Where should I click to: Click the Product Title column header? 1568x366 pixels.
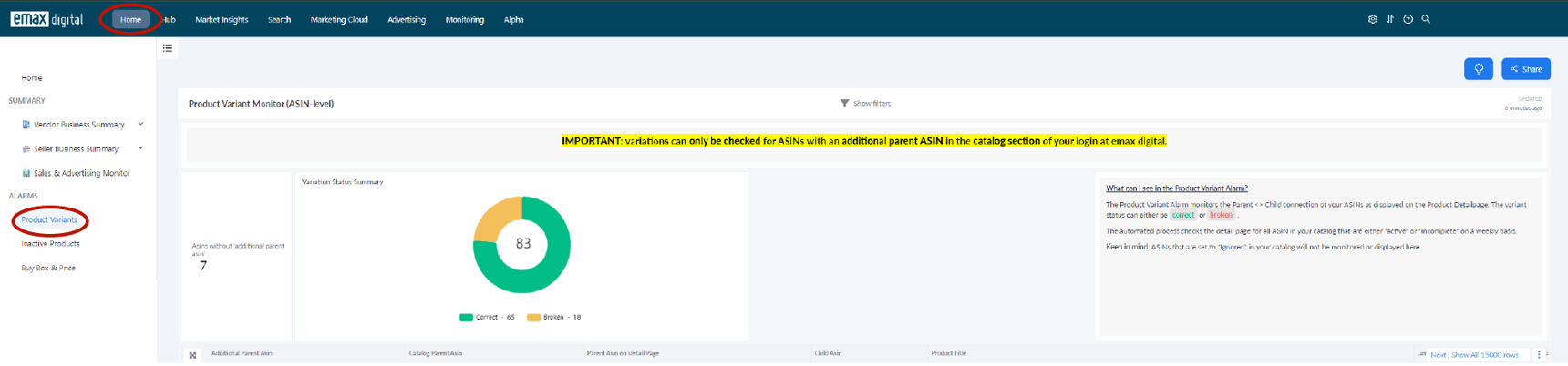(948, 353)
